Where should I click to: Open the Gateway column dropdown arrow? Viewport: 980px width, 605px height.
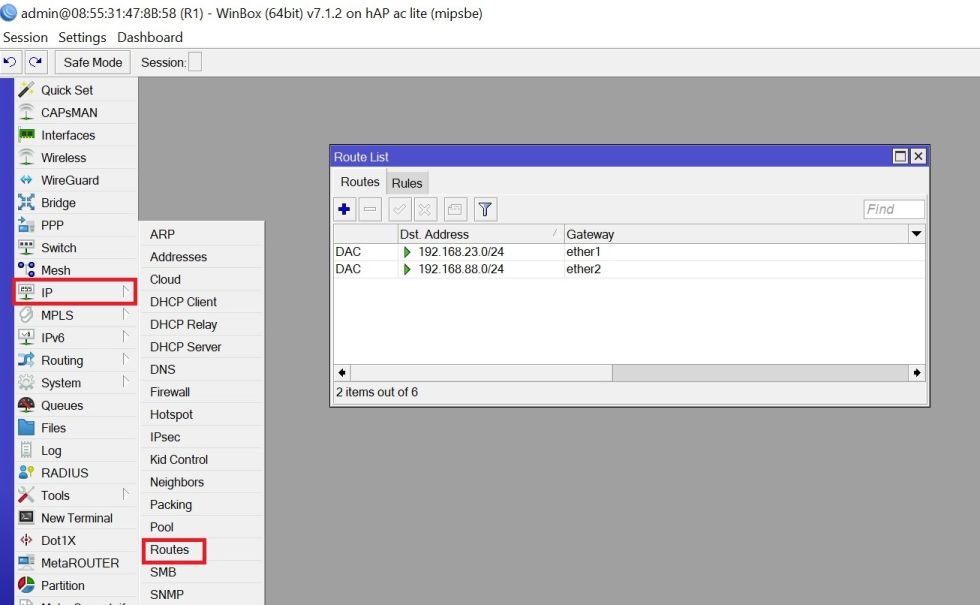click(917, 234)
